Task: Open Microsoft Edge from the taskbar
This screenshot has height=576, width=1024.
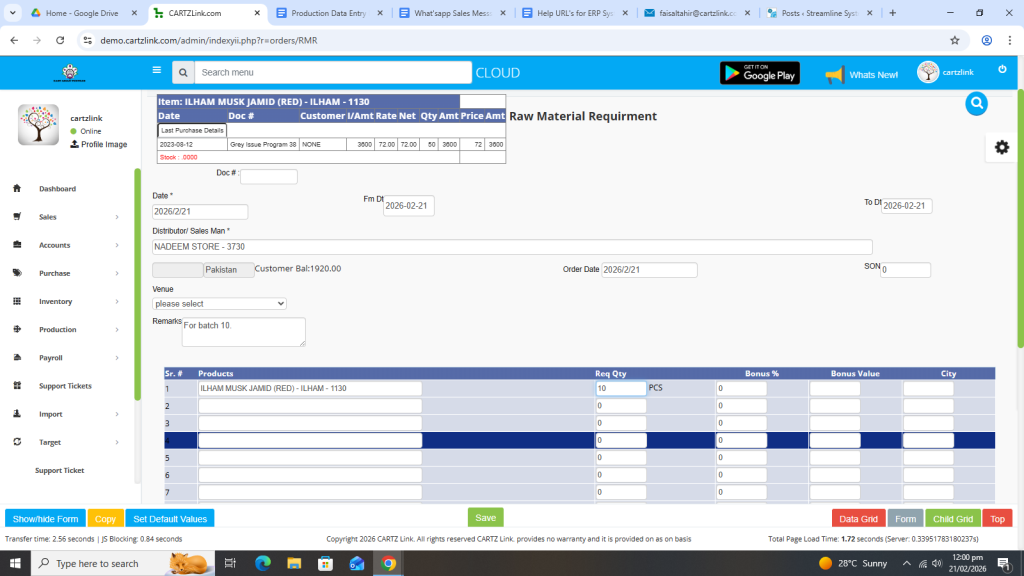Action: pyautogui.click(x=263, y=563)
